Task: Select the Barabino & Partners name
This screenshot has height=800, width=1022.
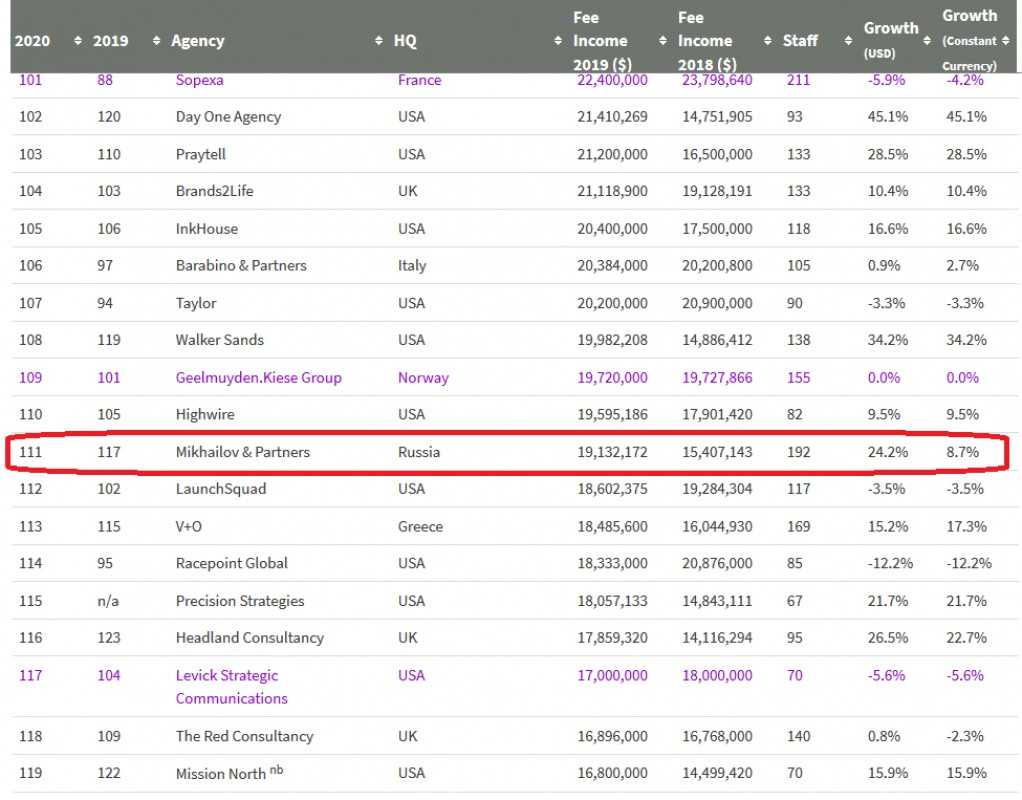Action: 241,265
